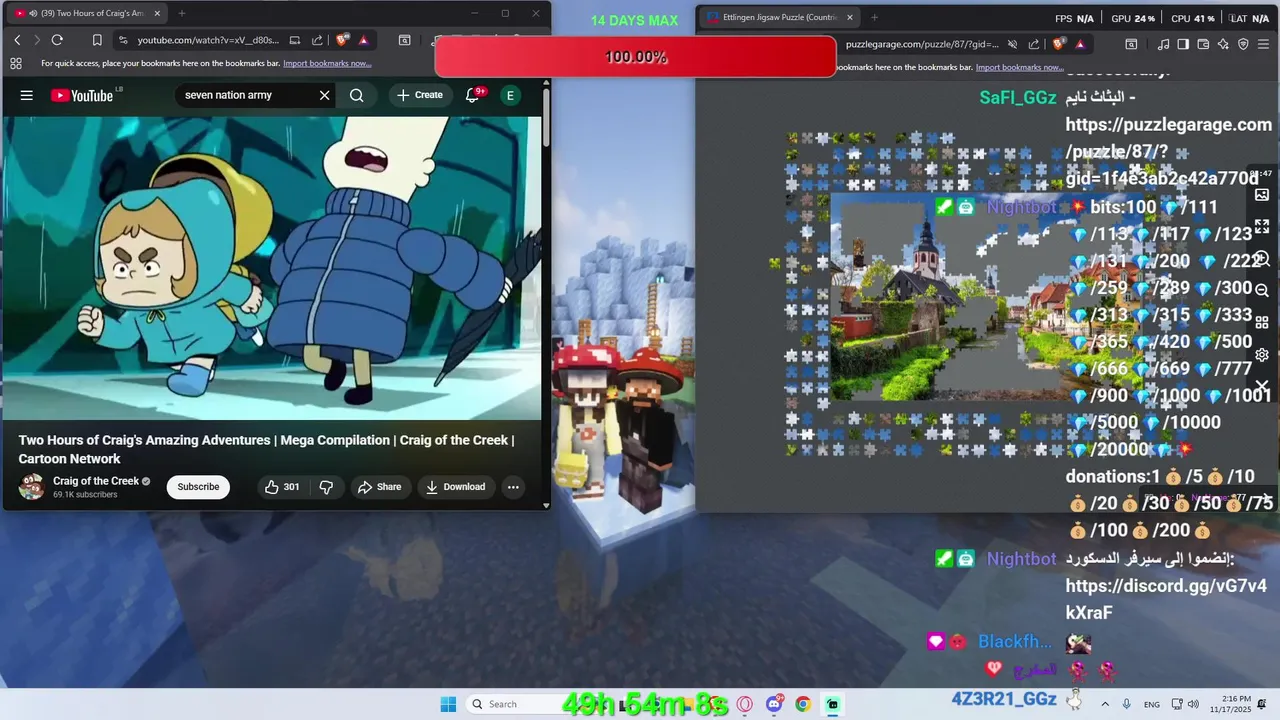Show hidden system tray icons

point(1105,704)
